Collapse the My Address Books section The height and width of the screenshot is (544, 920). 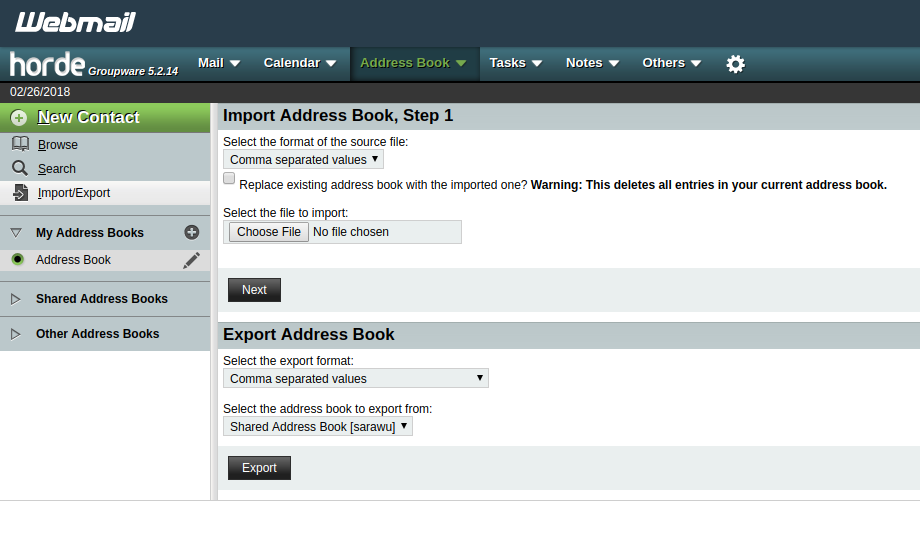click(16, 232)
